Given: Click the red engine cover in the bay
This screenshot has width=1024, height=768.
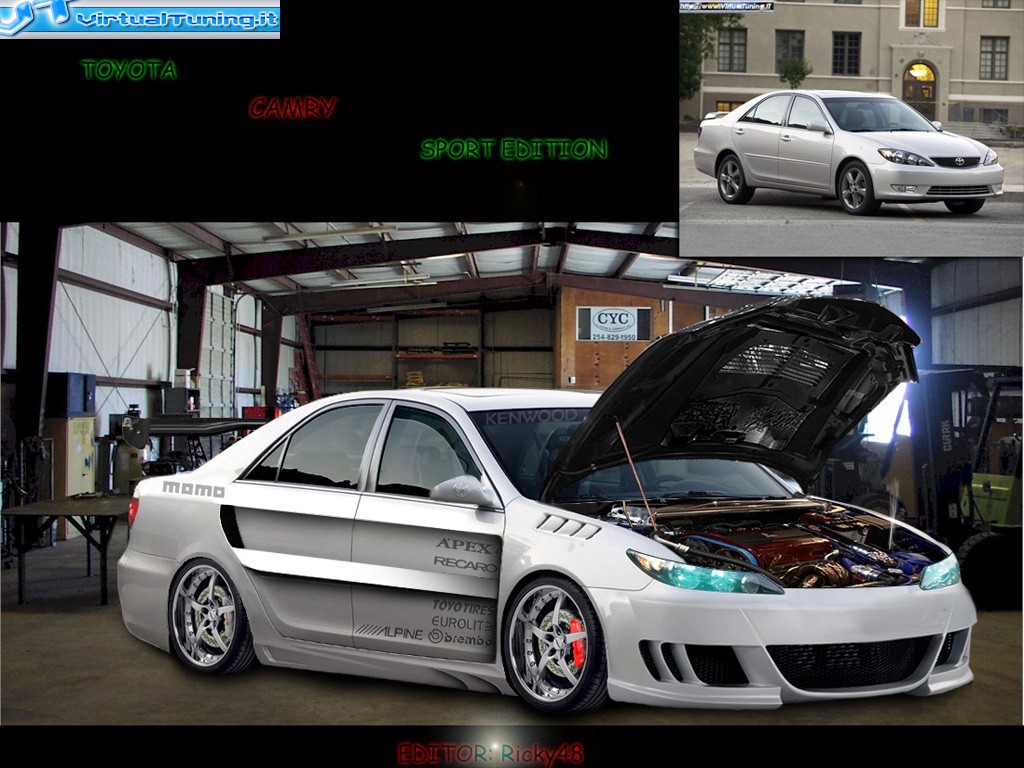Looking at the screenshot, I should coord(774,545).
